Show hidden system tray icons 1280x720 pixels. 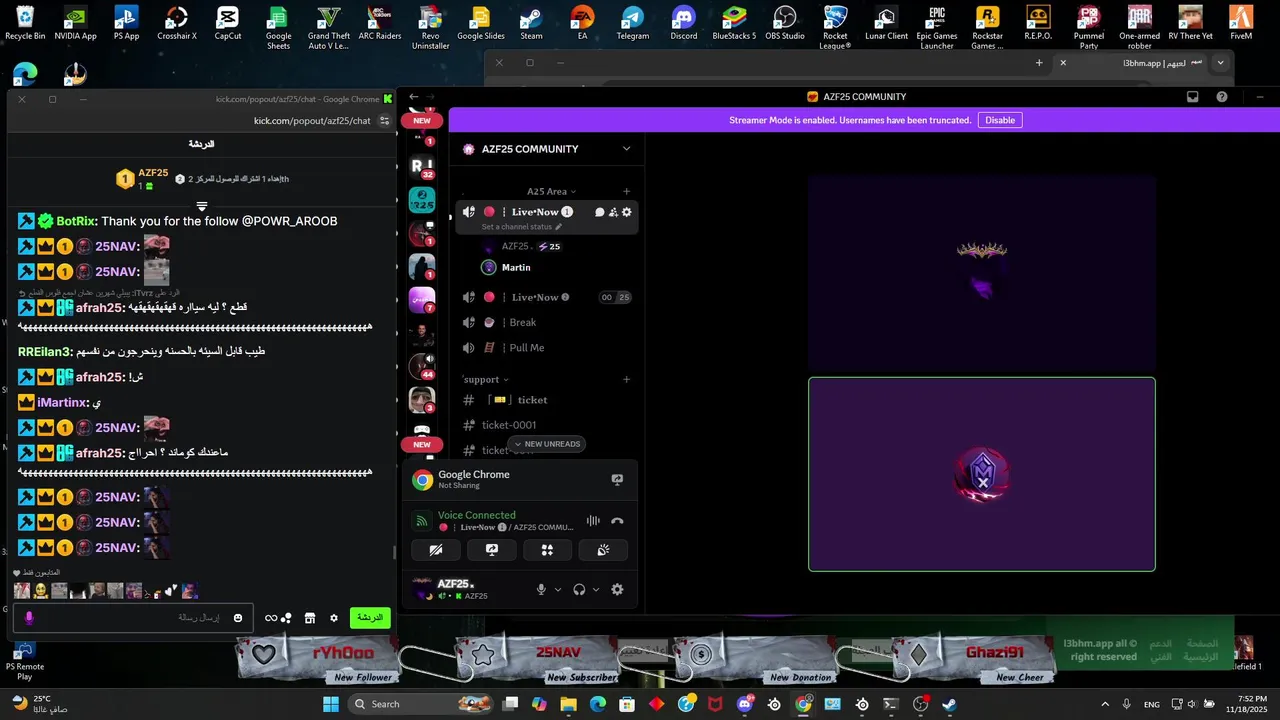(1105, 704)
